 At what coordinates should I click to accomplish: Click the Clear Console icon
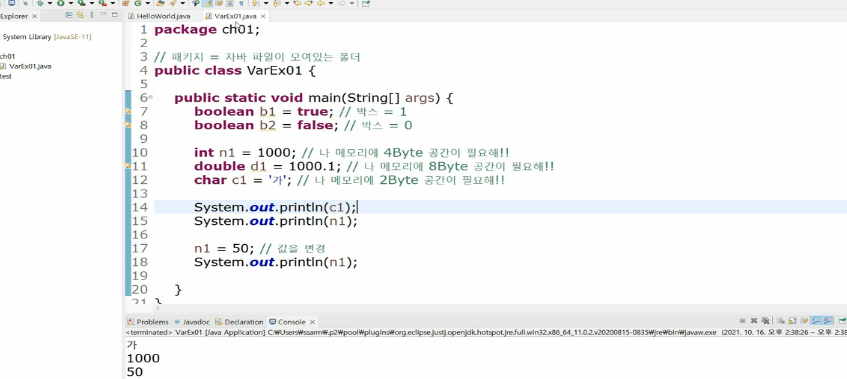(x=781, y=321)
